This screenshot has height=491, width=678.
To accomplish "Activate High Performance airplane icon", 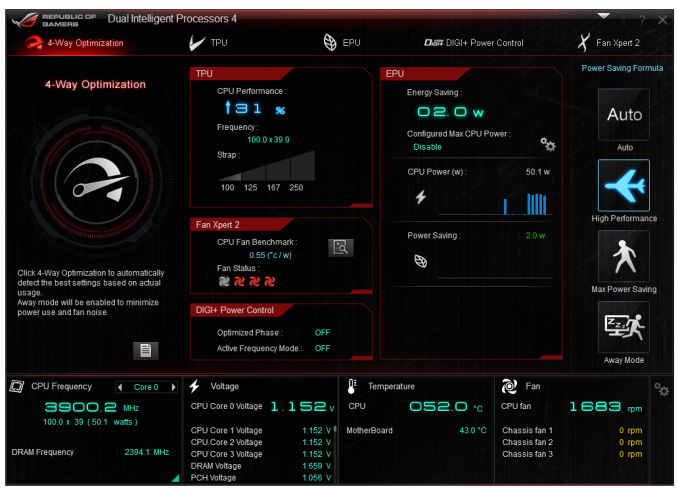I will point(624,185).
